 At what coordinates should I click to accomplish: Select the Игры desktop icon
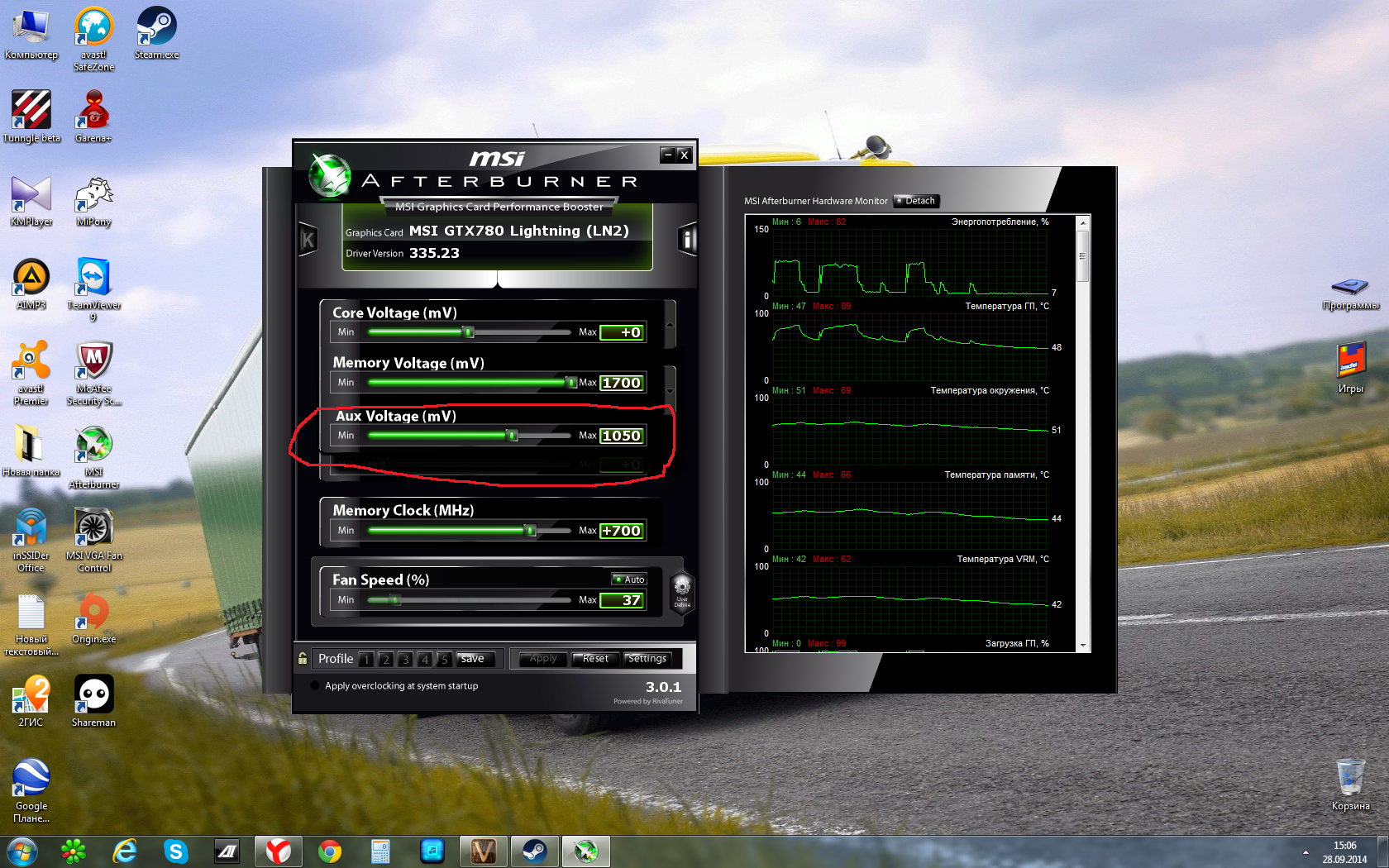tap(1351, 368)
